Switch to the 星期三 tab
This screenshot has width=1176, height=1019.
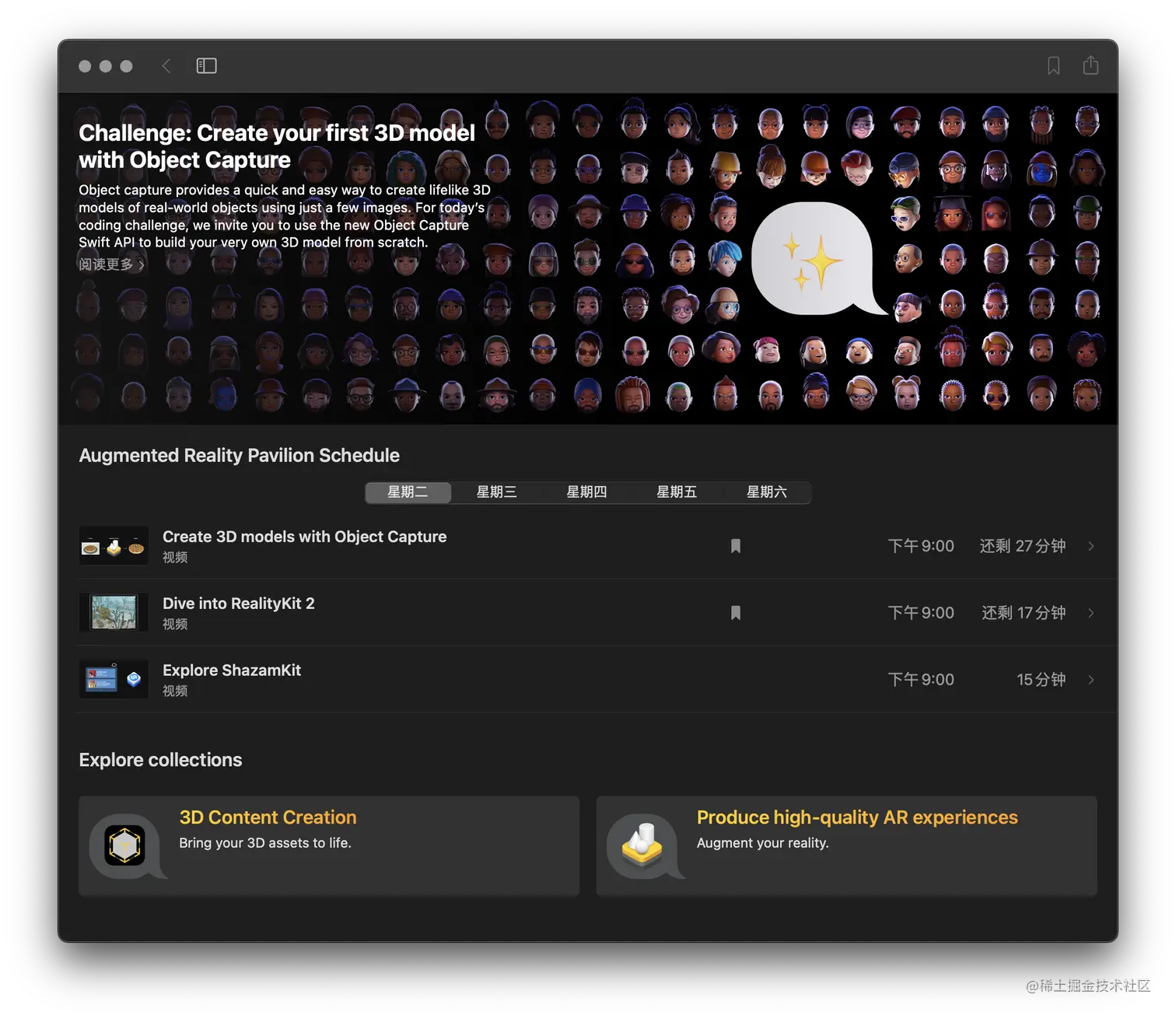[496, 492]
